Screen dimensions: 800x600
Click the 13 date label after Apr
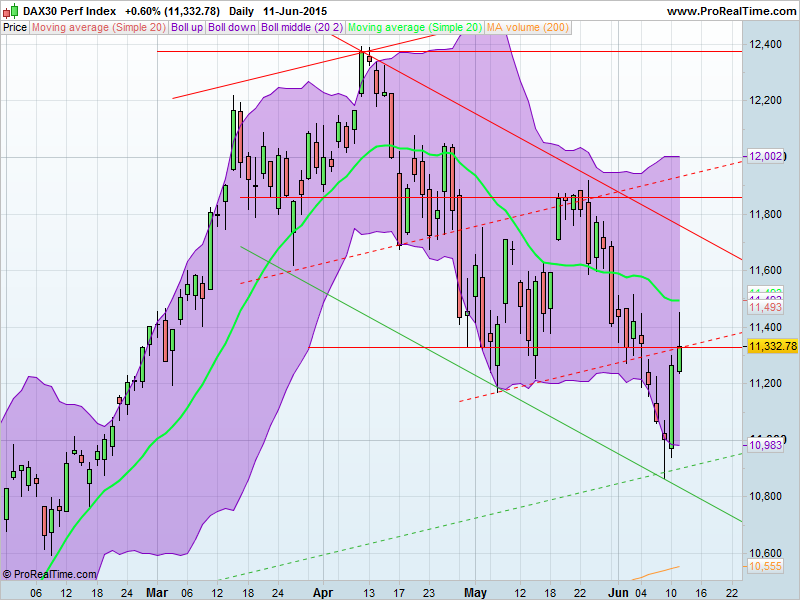[x=368, y=593]
